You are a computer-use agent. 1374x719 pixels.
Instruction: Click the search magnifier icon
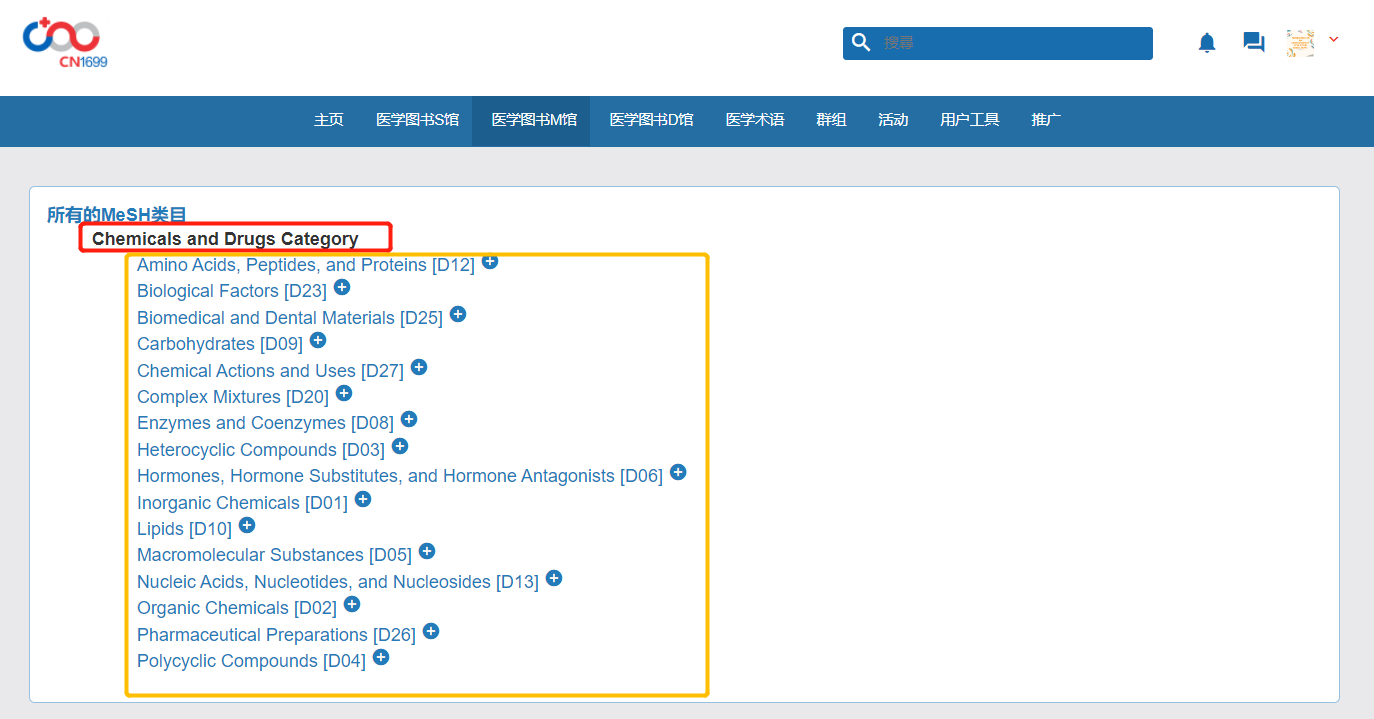(861, 43)
